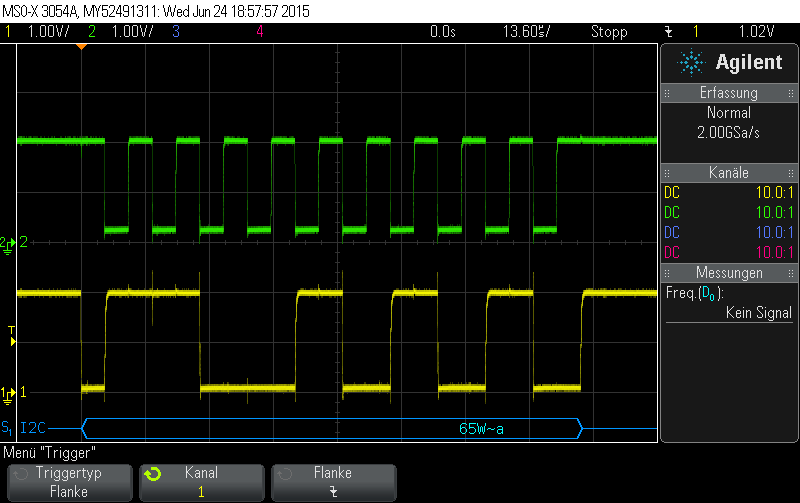The image size is (800, 503).
Task: Click channel 1 ground reference marker
Action: coord(8,394)
